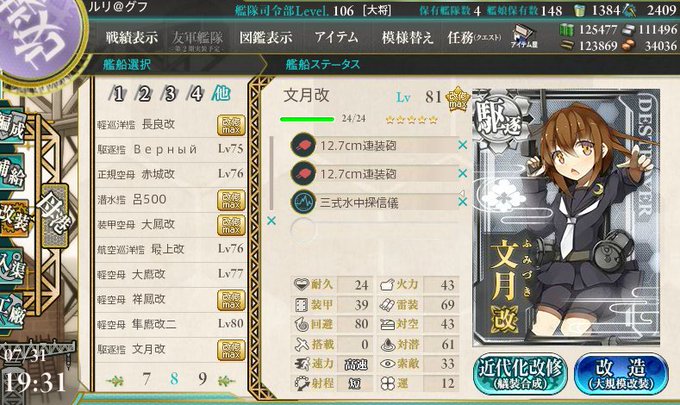Click the 文月改 ship card image
The image size is (680, 405).
tap(566, 217)
